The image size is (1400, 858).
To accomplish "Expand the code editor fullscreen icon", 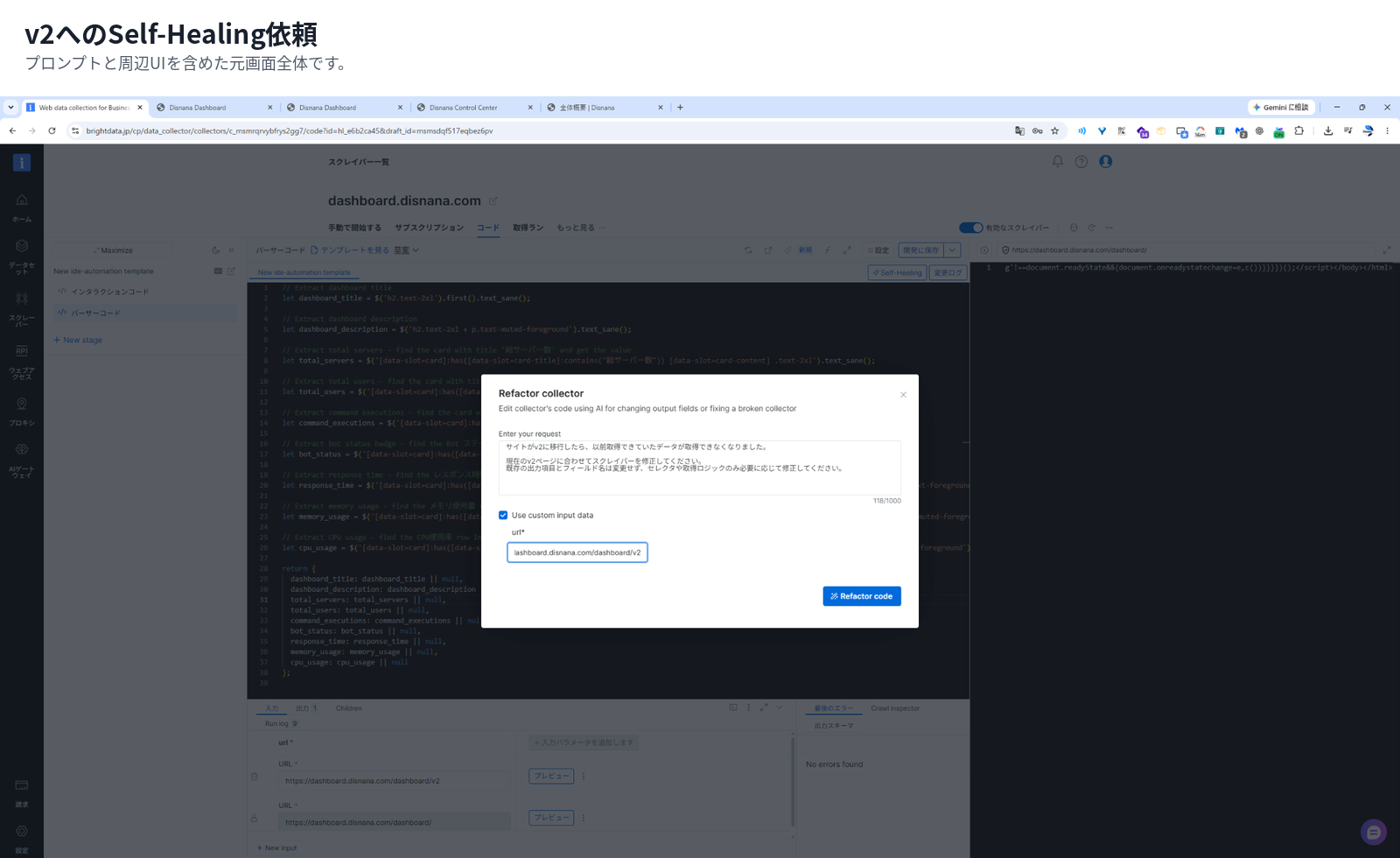I will (847, 250).
